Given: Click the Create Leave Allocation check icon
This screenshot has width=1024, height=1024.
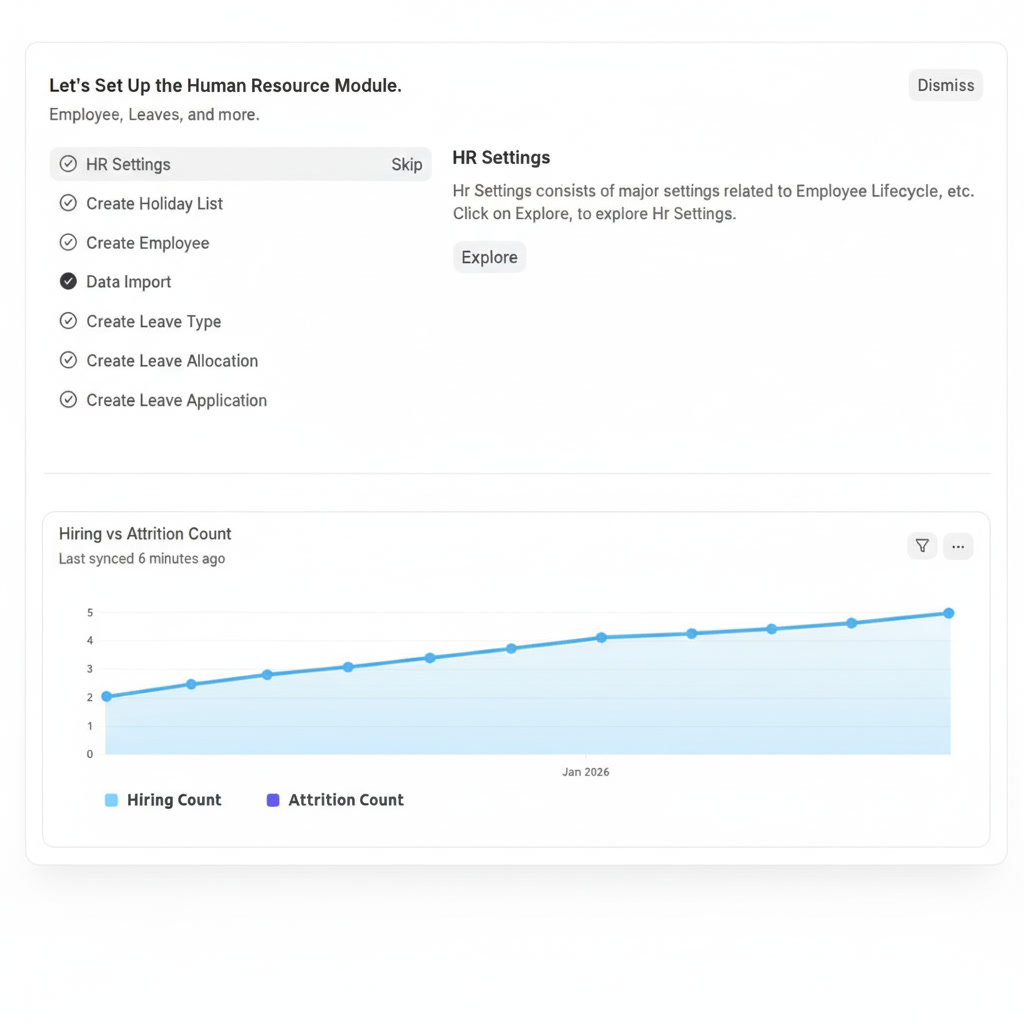Looking at the screenshot, I should pyautogui.click(x=68, y=361).
